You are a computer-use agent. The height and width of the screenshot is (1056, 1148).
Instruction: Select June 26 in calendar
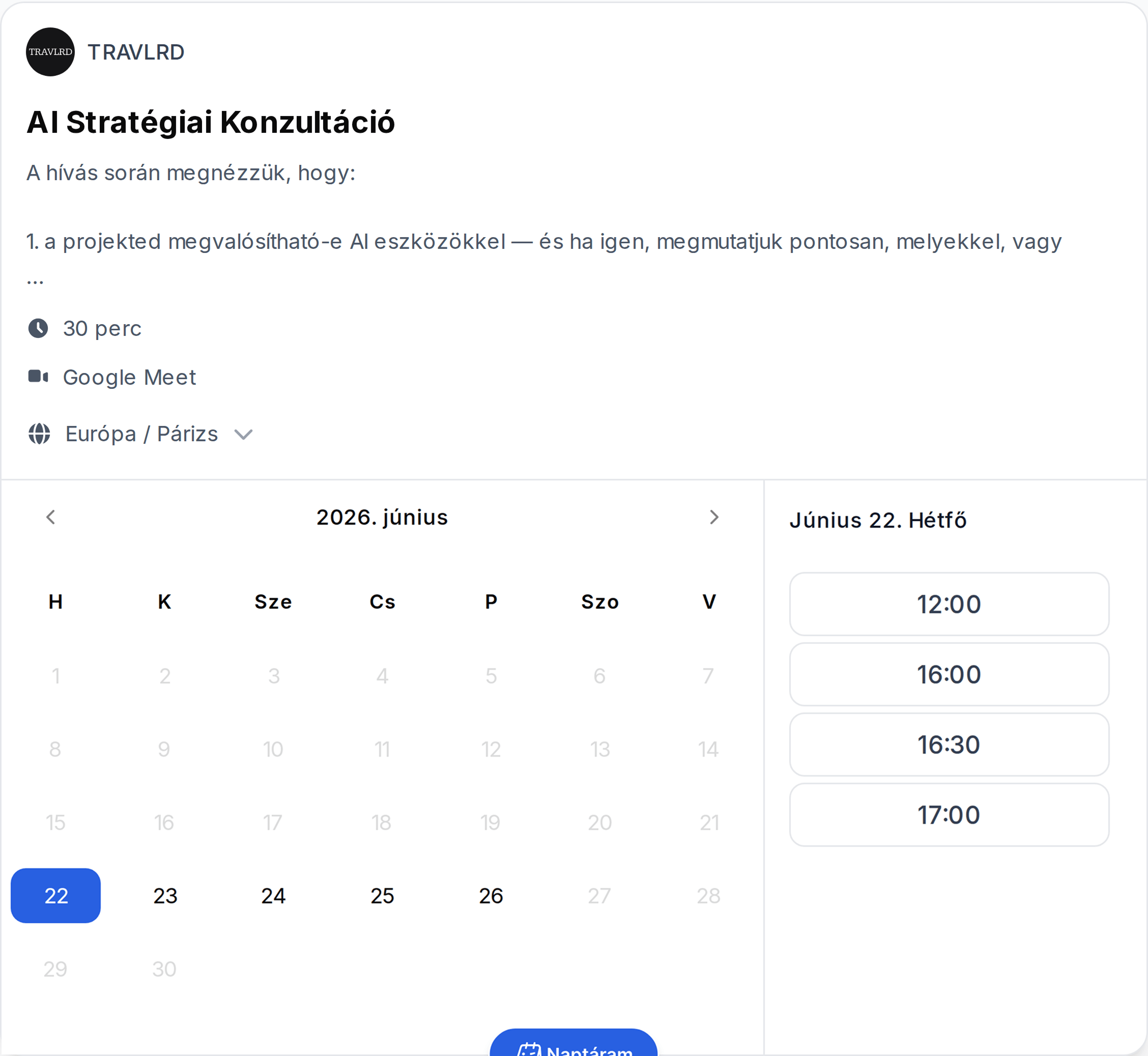point(491,895)
